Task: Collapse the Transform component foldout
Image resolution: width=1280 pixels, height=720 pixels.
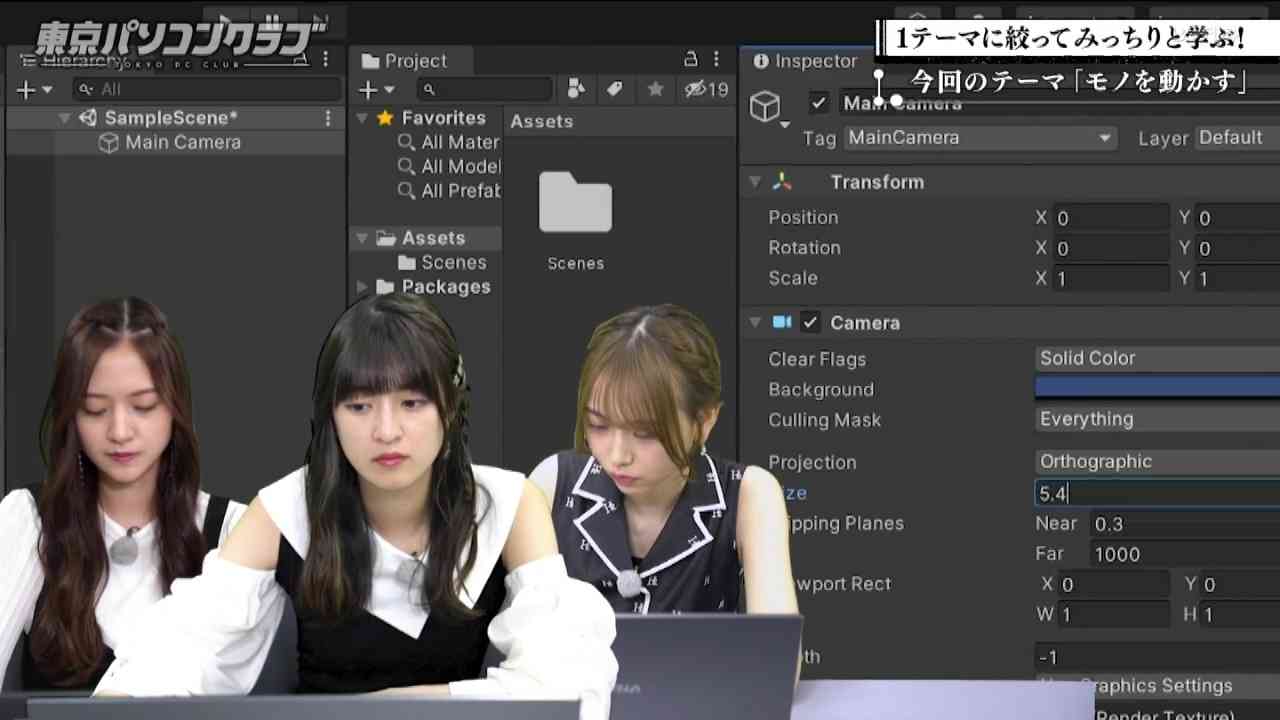Action: click(755, 182)
